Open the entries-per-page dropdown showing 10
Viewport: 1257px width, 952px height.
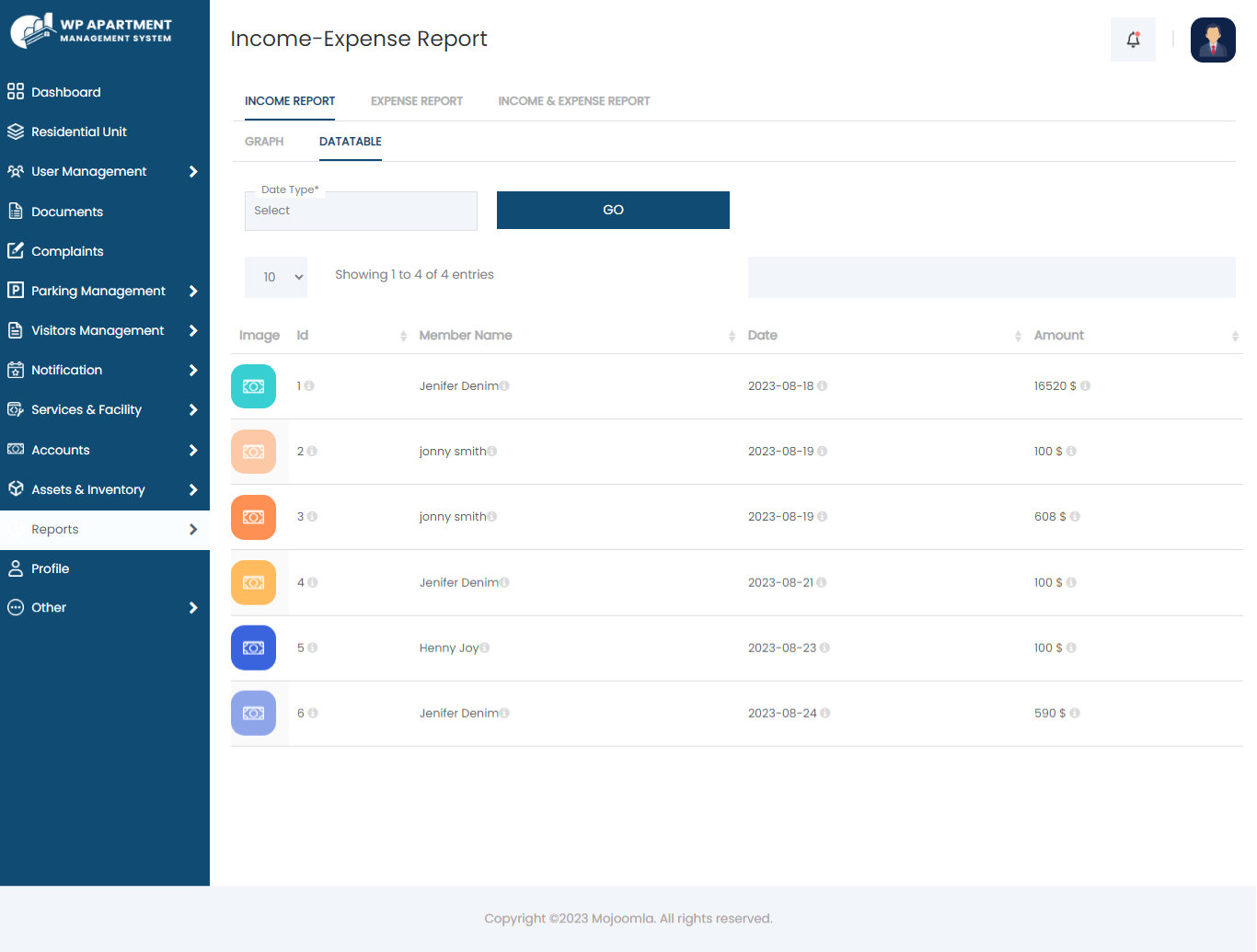(276, 277)
